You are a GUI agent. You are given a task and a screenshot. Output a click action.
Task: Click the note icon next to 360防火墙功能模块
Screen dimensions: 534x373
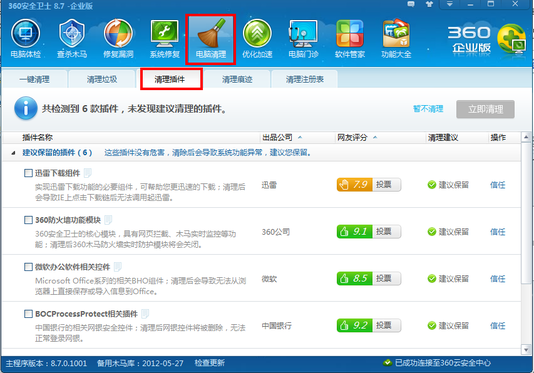pyautogui.click(x=108, y=220)
